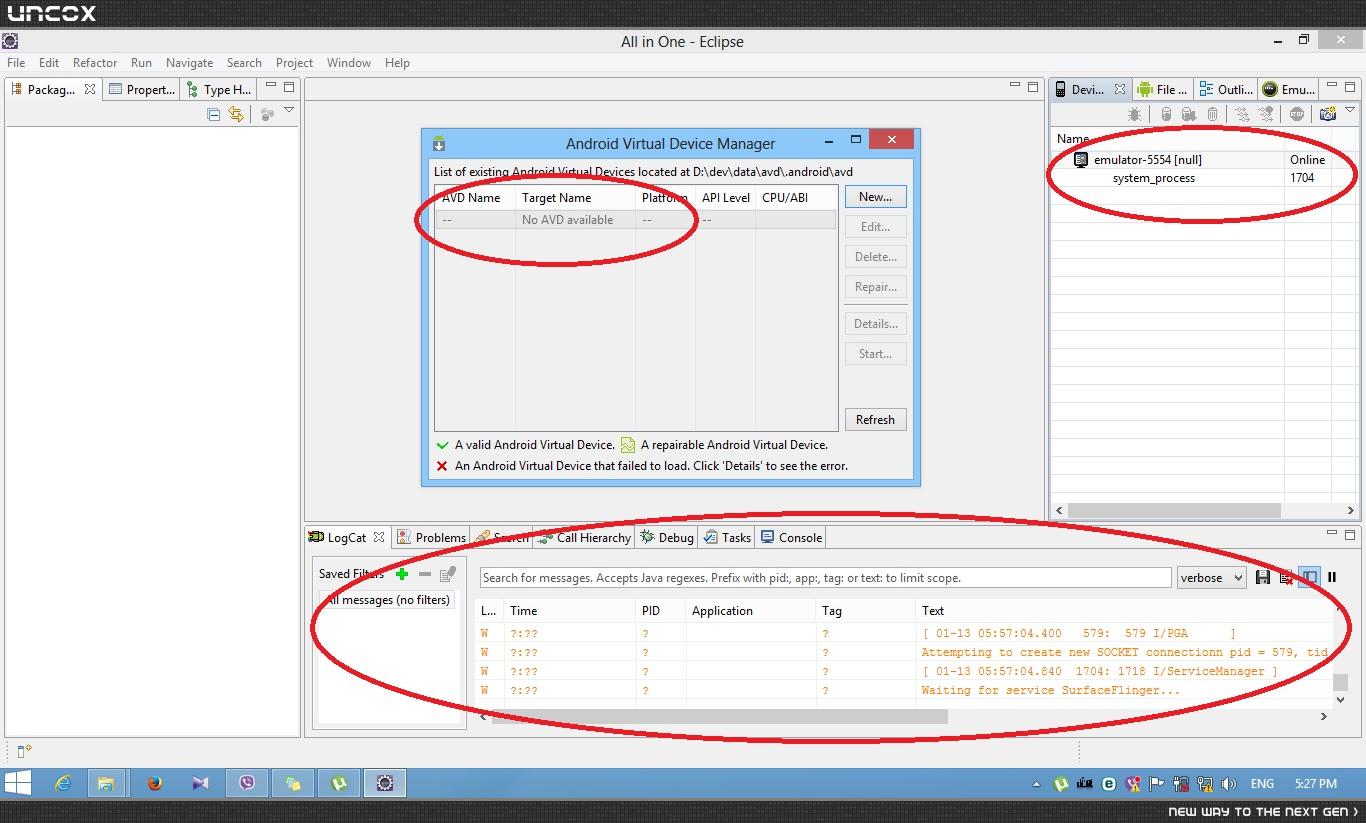Close the Package Explorer tab
This screenshot has width=1366, height=823.
[x=89, y=89]
